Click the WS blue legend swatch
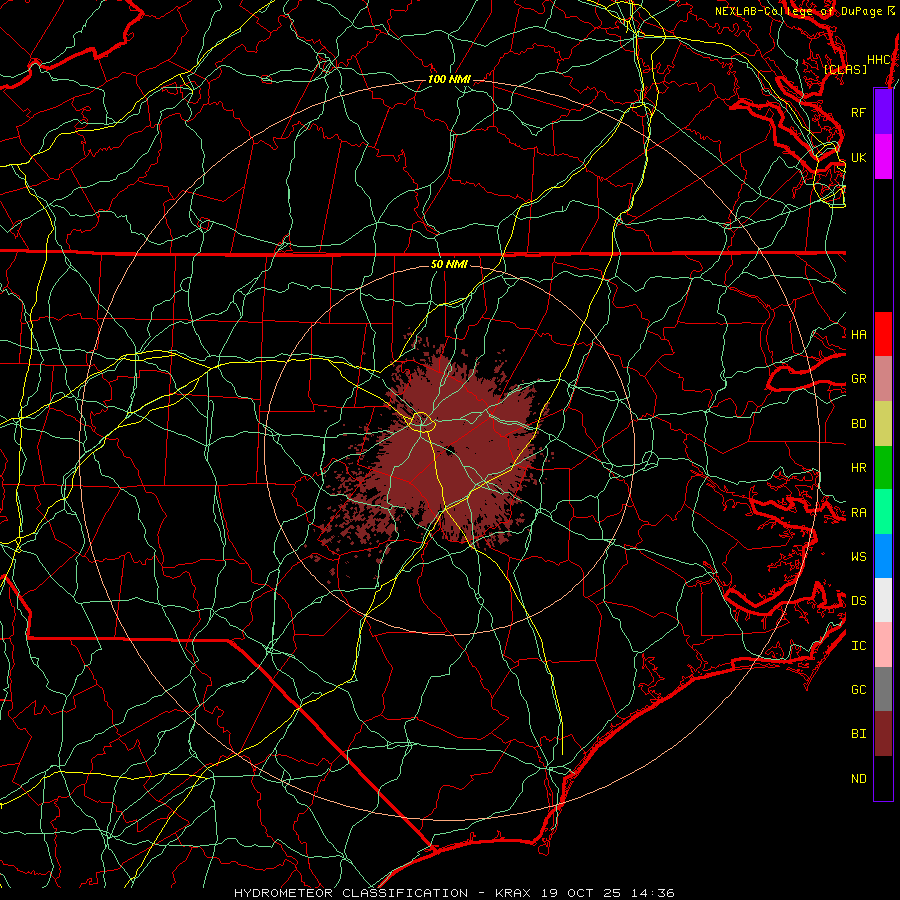Viewport: 900px width, 900px height. pyautogui.click(x=883, y=556)
